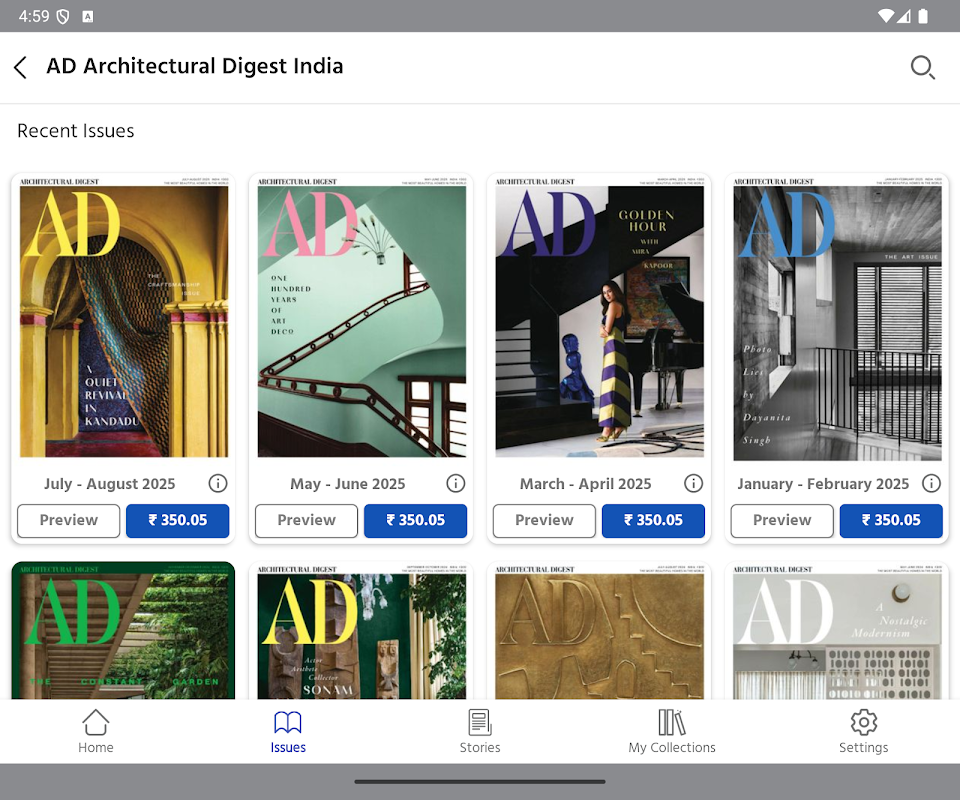Open the Settings tab
The image size is (960, 800).
[863, 731]
